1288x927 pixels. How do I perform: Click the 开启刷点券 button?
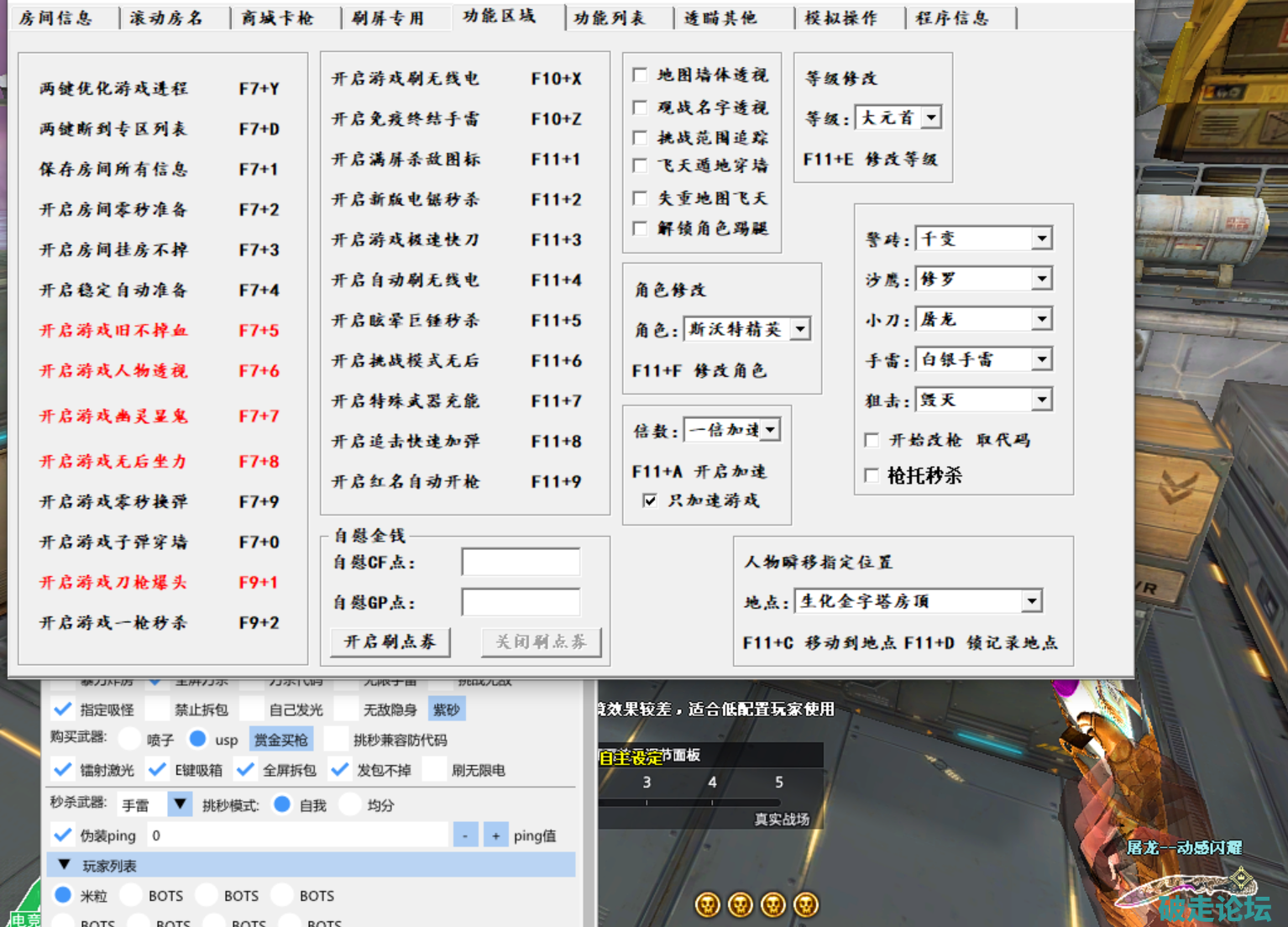(x=390, y=642)
